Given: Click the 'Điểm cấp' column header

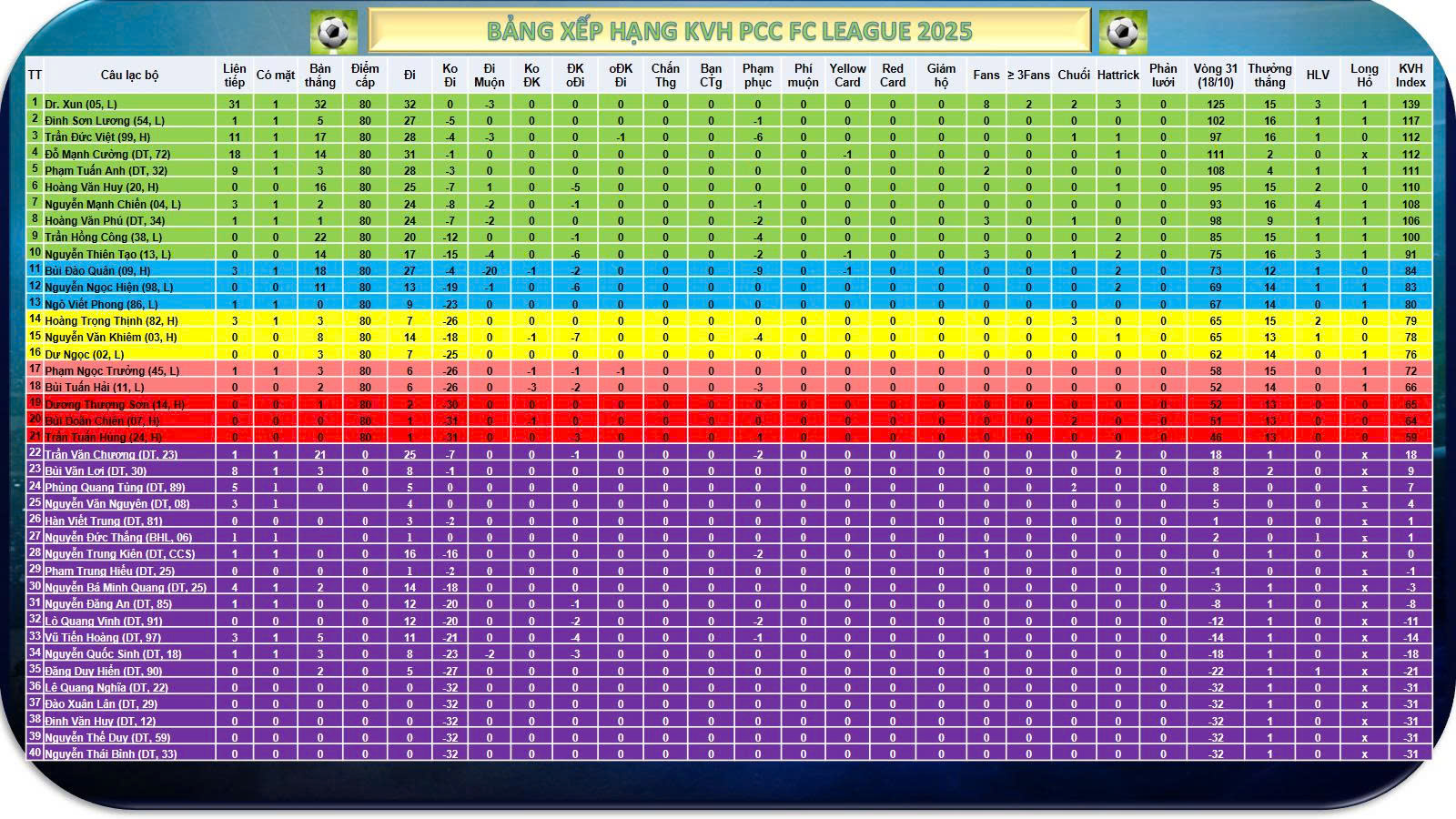Looking at the screenshot, I should [x=365, y=76].
